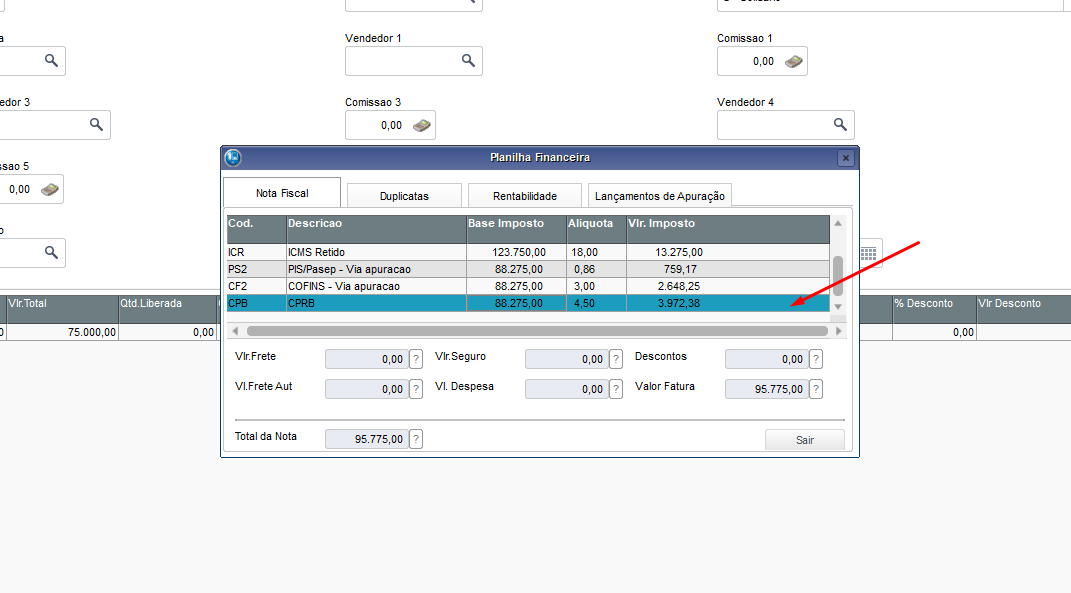The height and width of the screenshot is (593, 1071).
Task: Open the Lançamentos de Apuração tab
Action: click(x=660, y=196)
